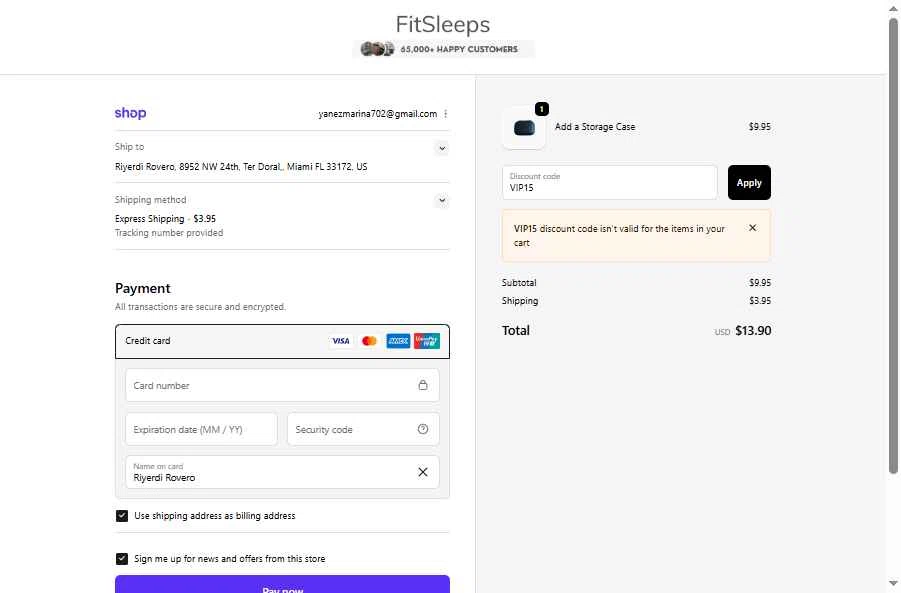
Task: Click the scrollbar up arrow
Action: pyautogui.click(x=894, y=8)
